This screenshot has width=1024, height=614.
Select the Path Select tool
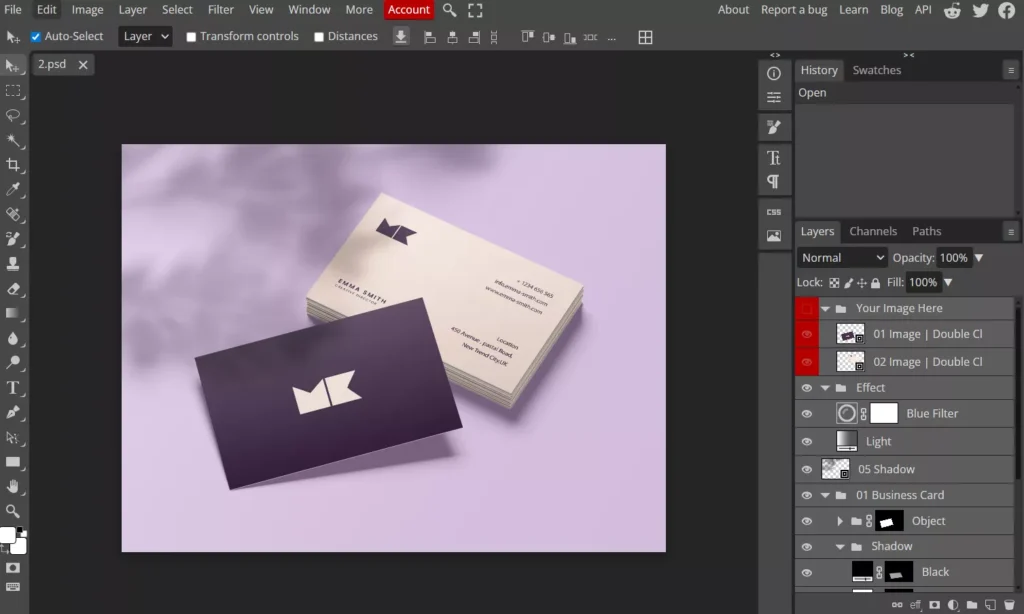[12, 437]
